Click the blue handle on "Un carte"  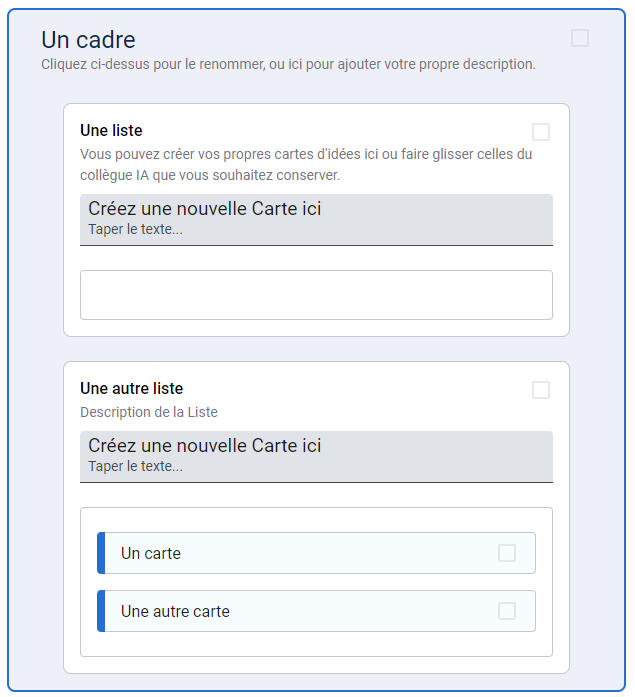(101, 553)
